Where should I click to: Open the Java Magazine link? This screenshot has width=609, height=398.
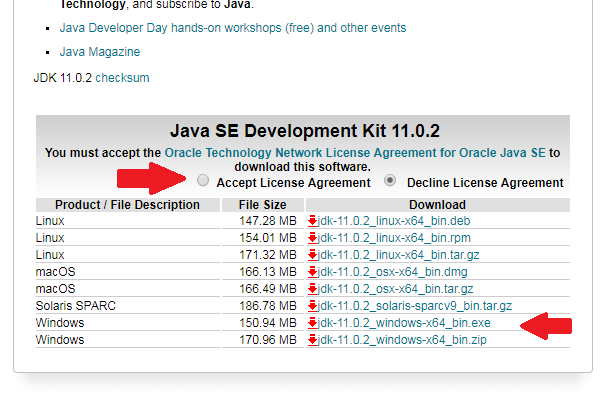(x=100, y=52)
